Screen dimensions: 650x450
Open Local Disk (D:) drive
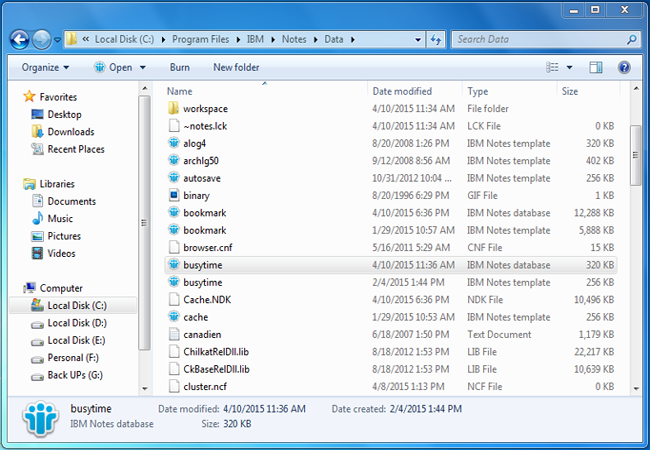(77, 323)
